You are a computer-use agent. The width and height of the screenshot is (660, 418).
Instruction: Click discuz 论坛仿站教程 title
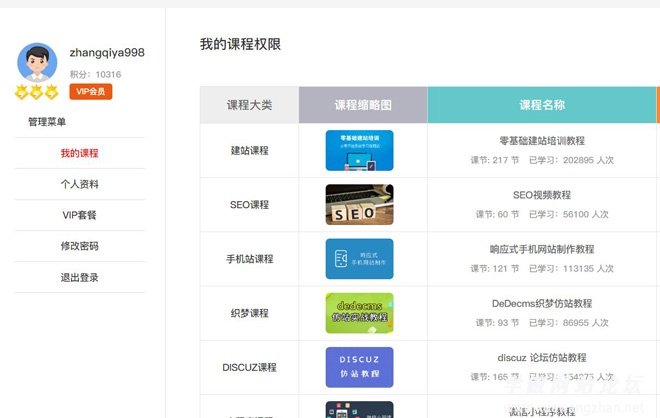[x=541, y=357]
